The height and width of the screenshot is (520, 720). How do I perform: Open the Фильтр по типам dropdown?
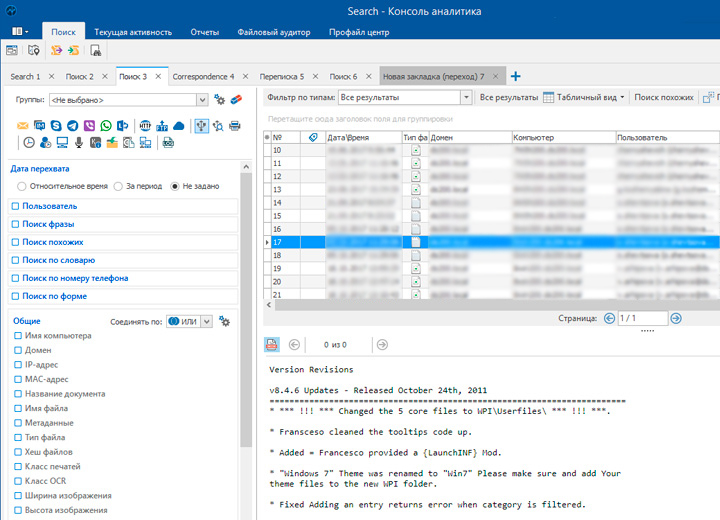coord(466,97)
